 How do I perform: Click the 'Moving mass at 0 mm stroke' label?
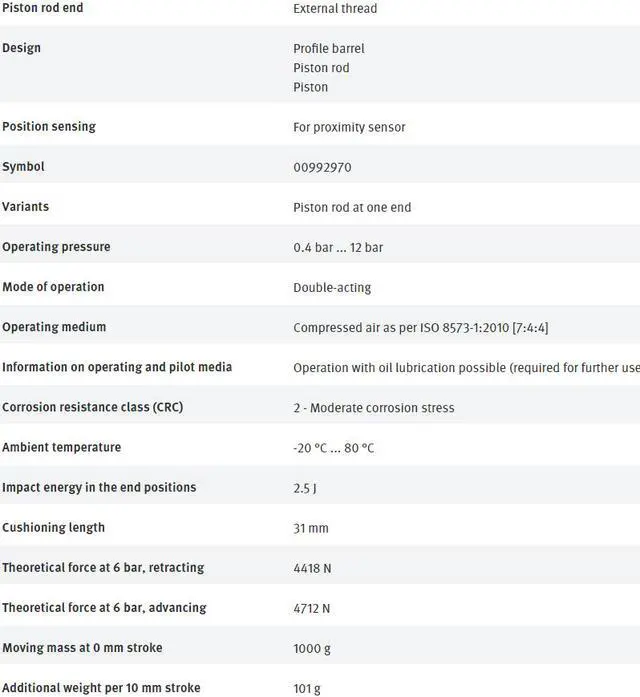click(82, 648)
